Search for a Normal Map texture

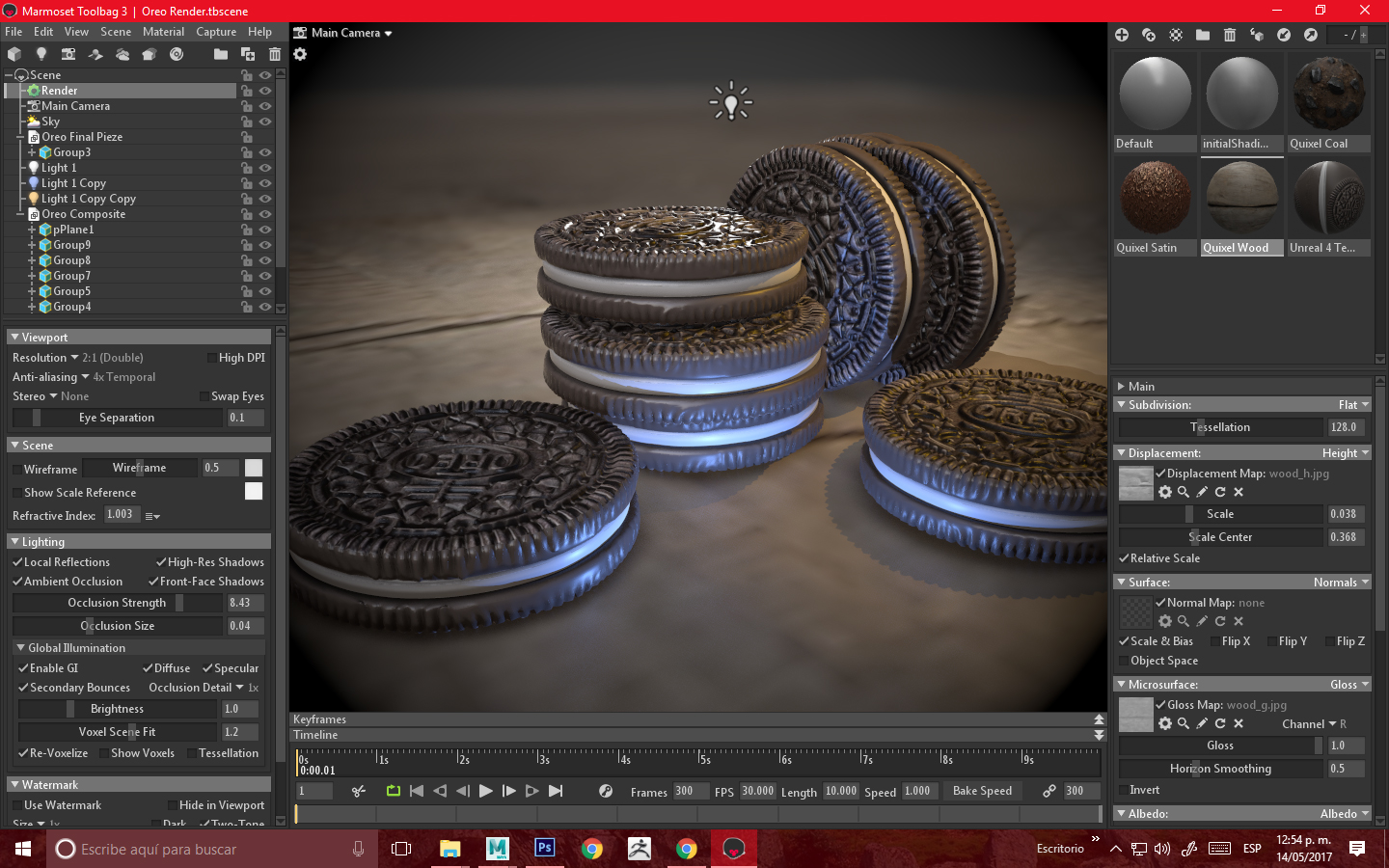click(1184, 621)
